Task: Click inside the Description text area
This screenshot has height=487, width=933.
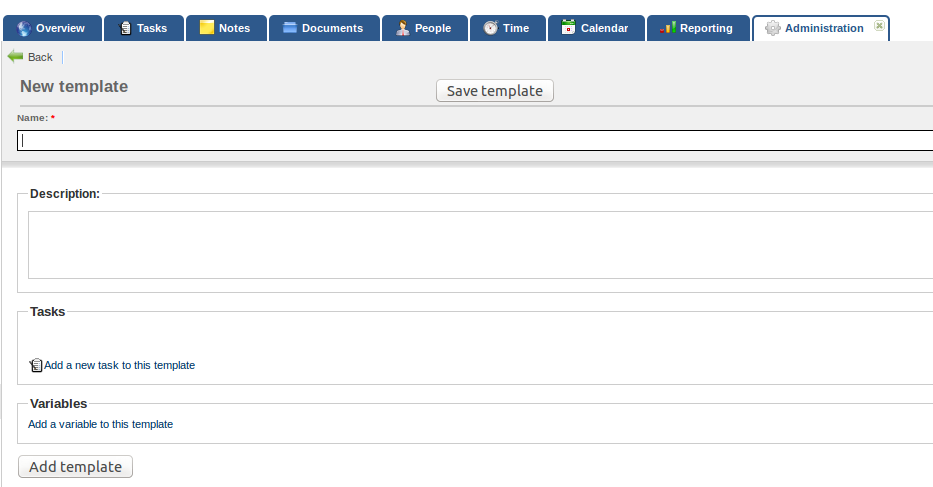Action: (480, 245)
